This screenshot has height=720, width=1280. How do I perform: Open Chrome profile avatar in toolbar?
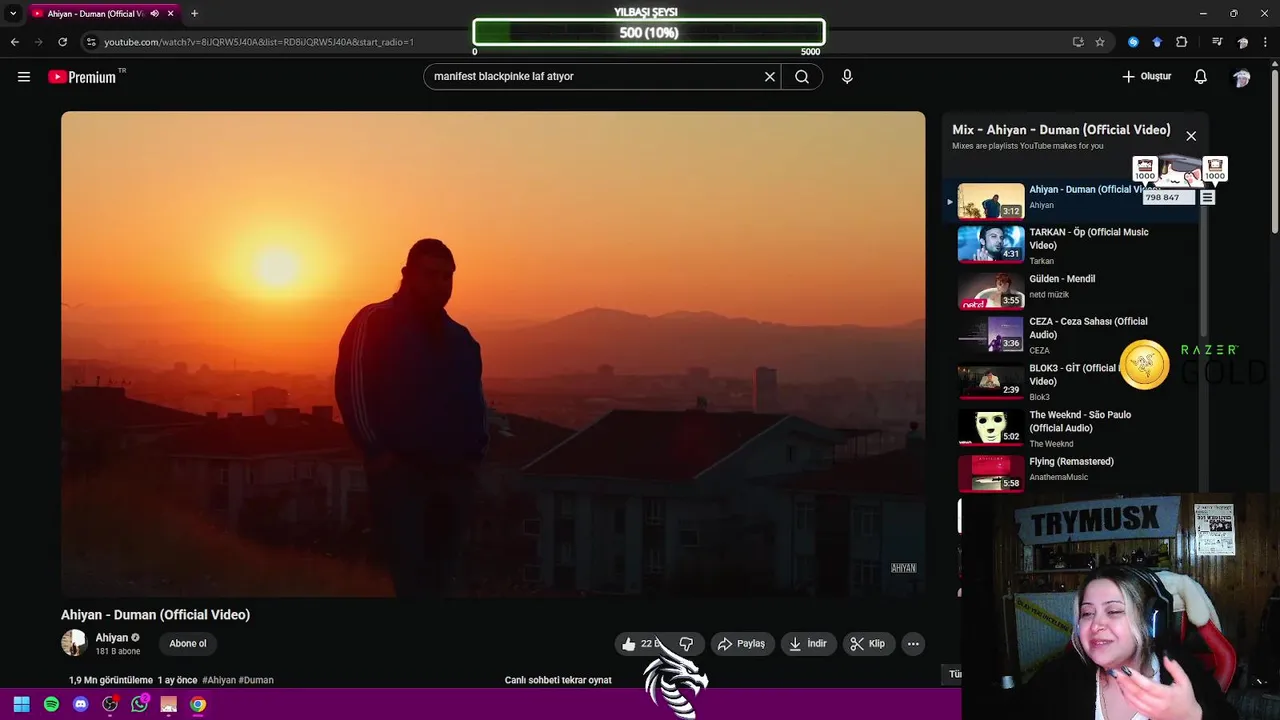click(x=1243, y=42)
